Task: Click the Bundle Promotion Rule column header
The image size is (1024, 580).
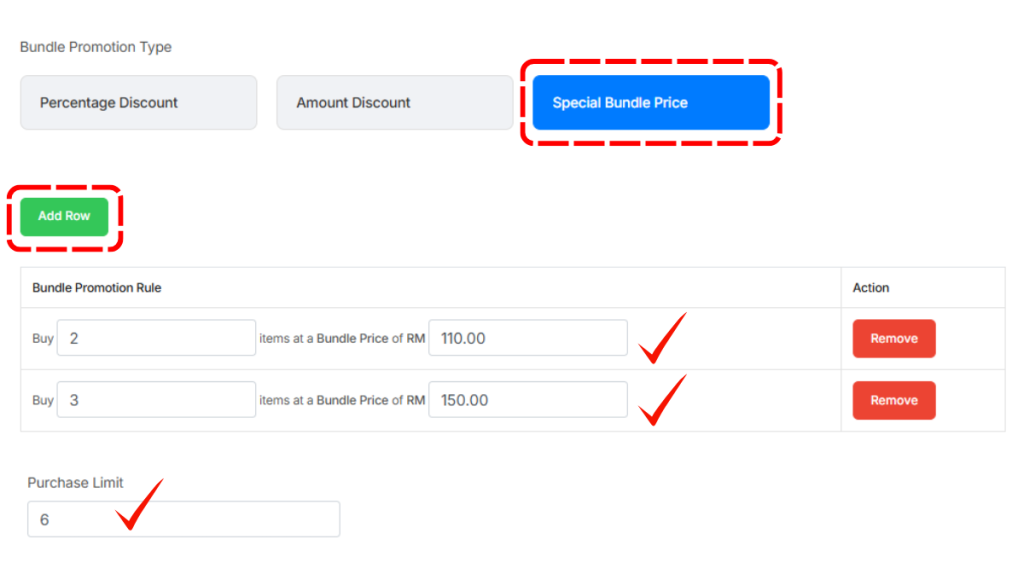Action: pyautogui.click(x=97, y=288)
